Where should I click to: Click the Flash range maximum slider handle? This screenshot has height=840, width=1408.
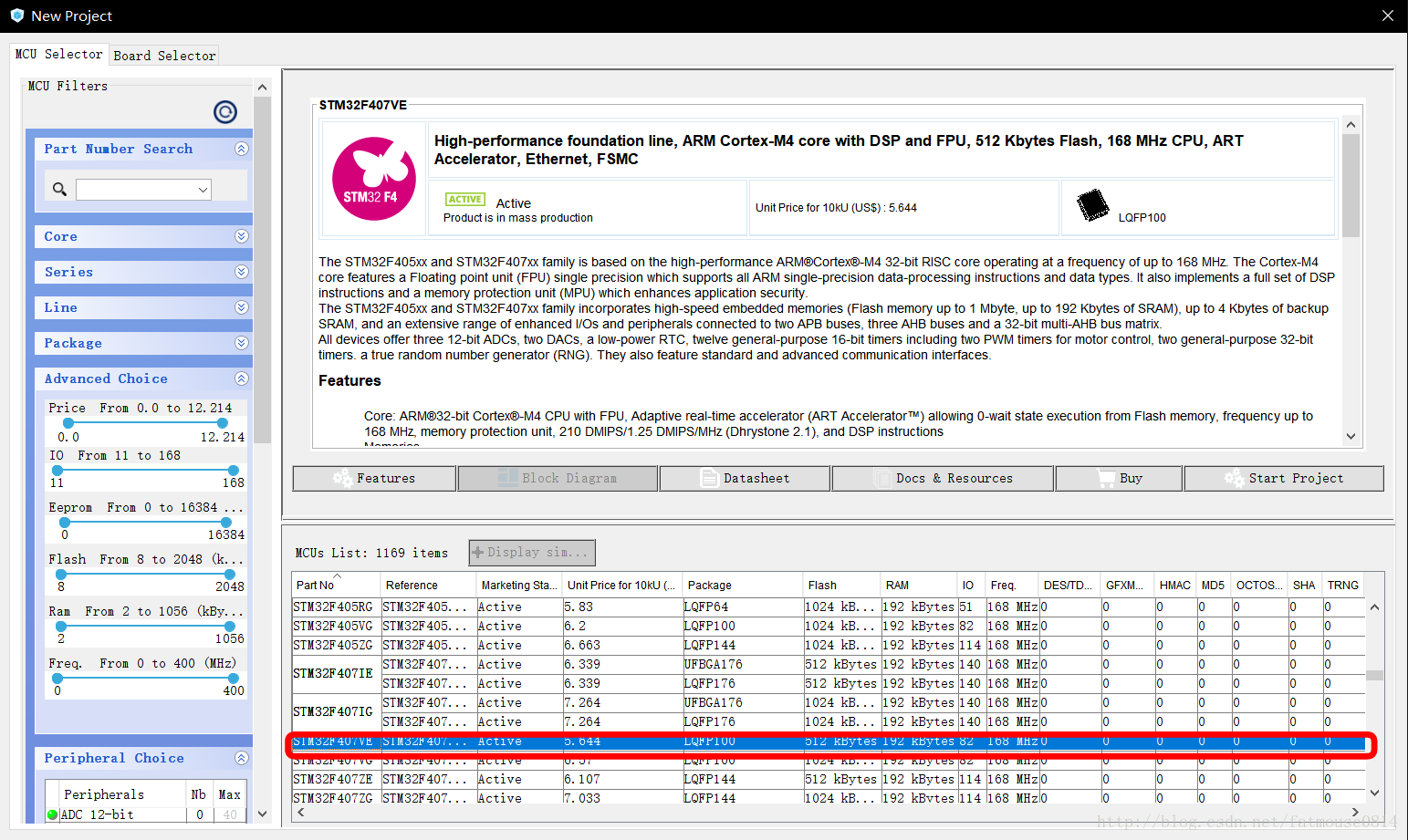(228, 575)
